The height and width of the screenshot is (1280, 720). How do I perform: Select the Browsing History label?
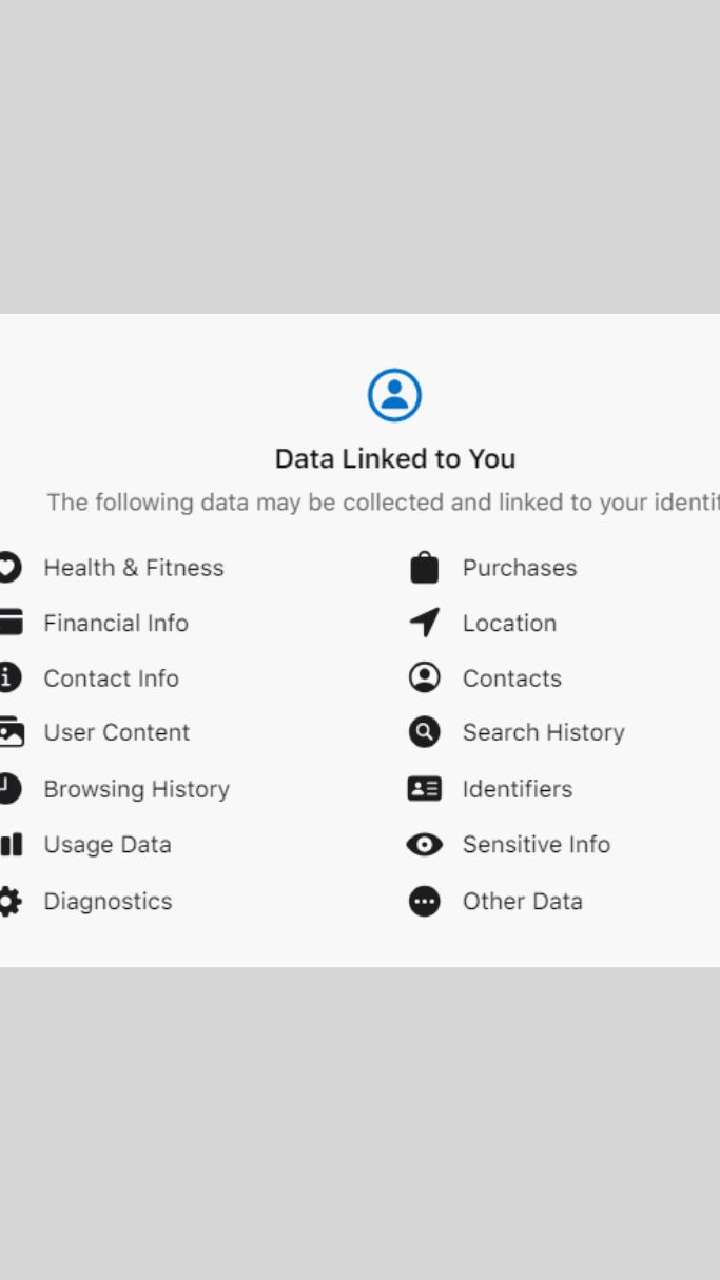pos(137,789)
